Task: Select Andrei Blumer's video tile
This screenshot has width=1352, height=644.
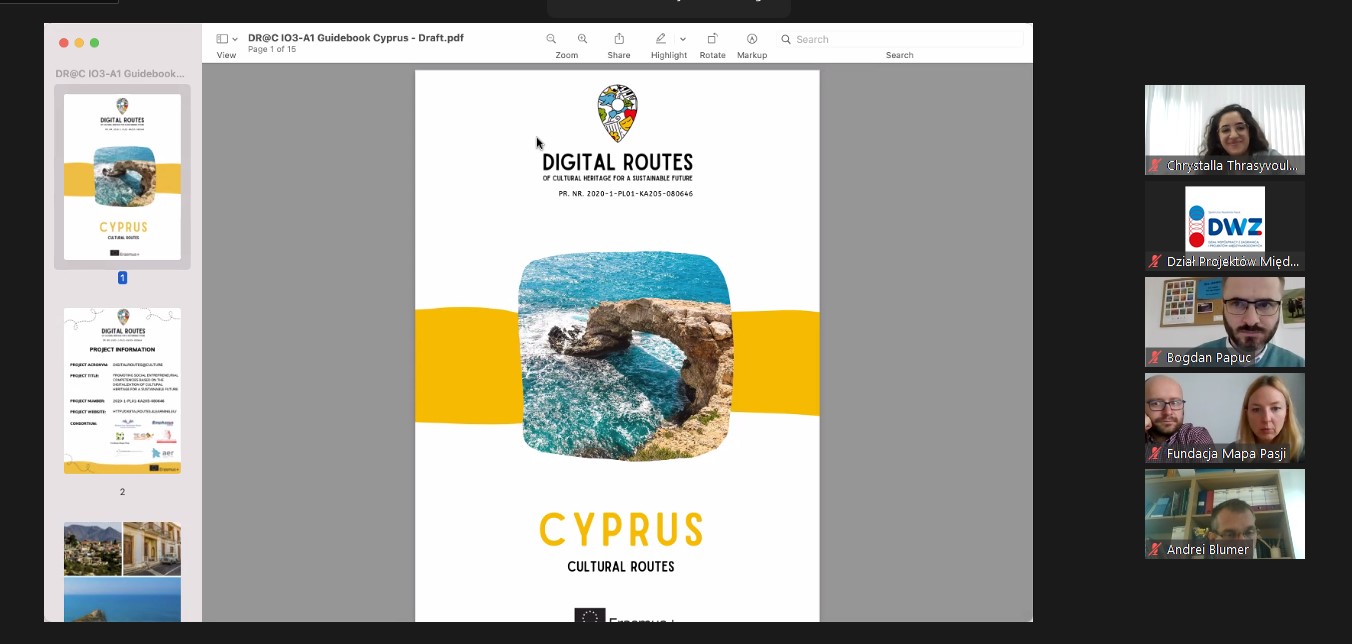Action: coord(1225,514)
